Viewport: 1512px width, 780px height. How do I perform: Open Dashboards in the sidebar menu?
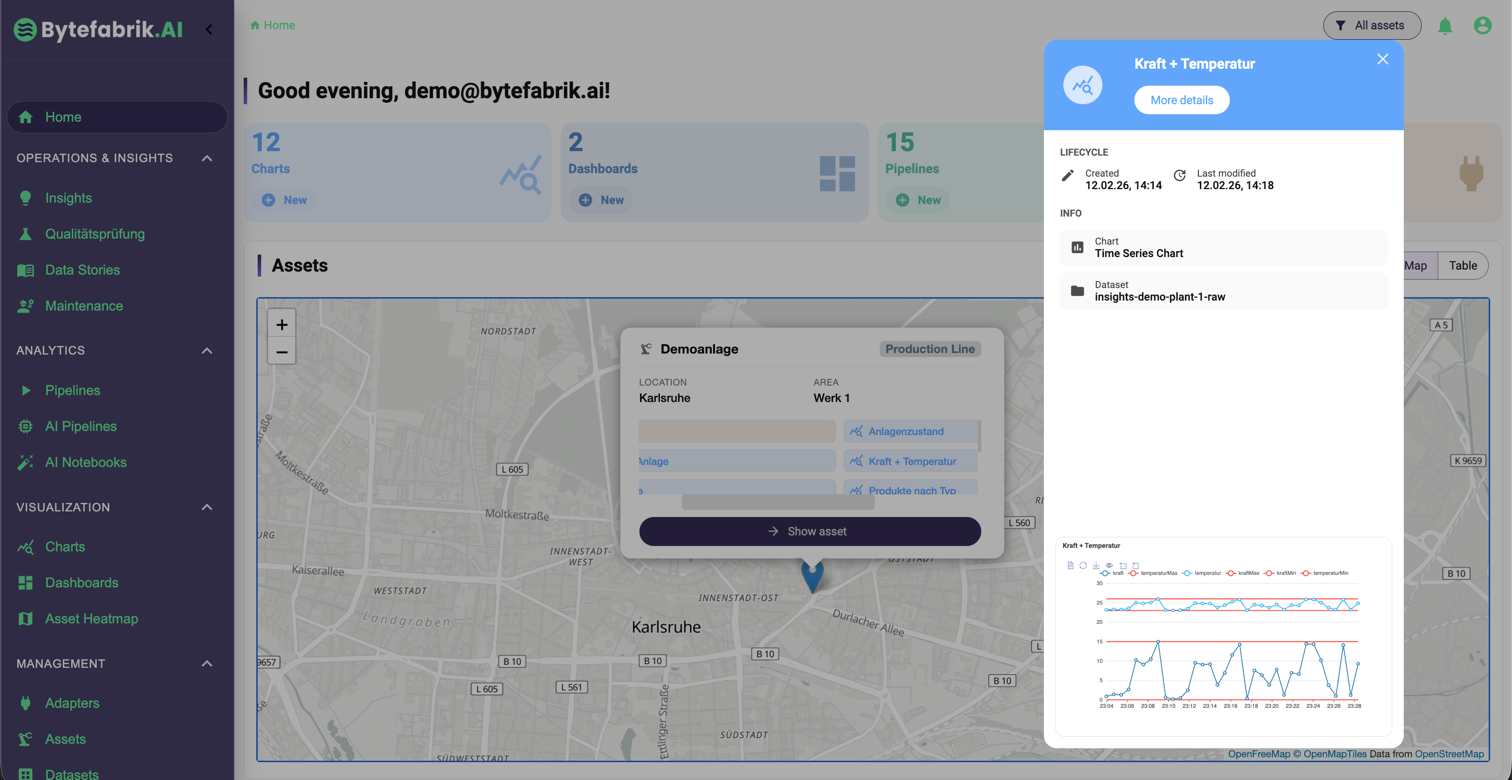(81, 583)
